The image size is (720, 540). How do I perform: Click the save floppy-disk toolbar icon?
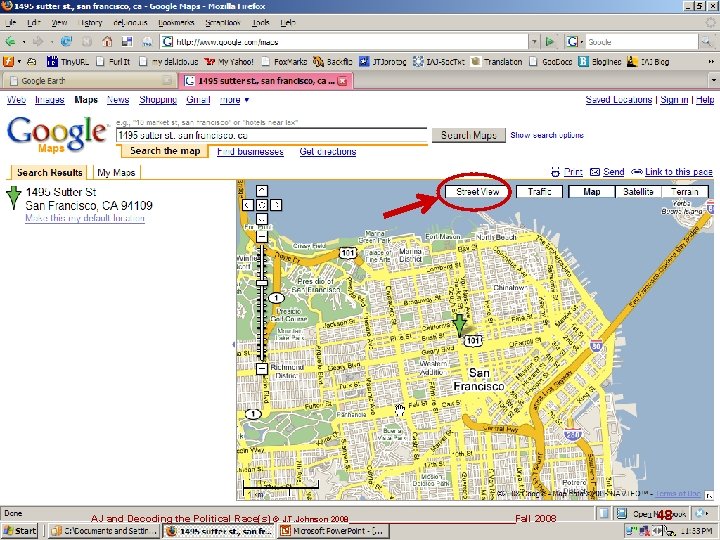tap(127, 42)
